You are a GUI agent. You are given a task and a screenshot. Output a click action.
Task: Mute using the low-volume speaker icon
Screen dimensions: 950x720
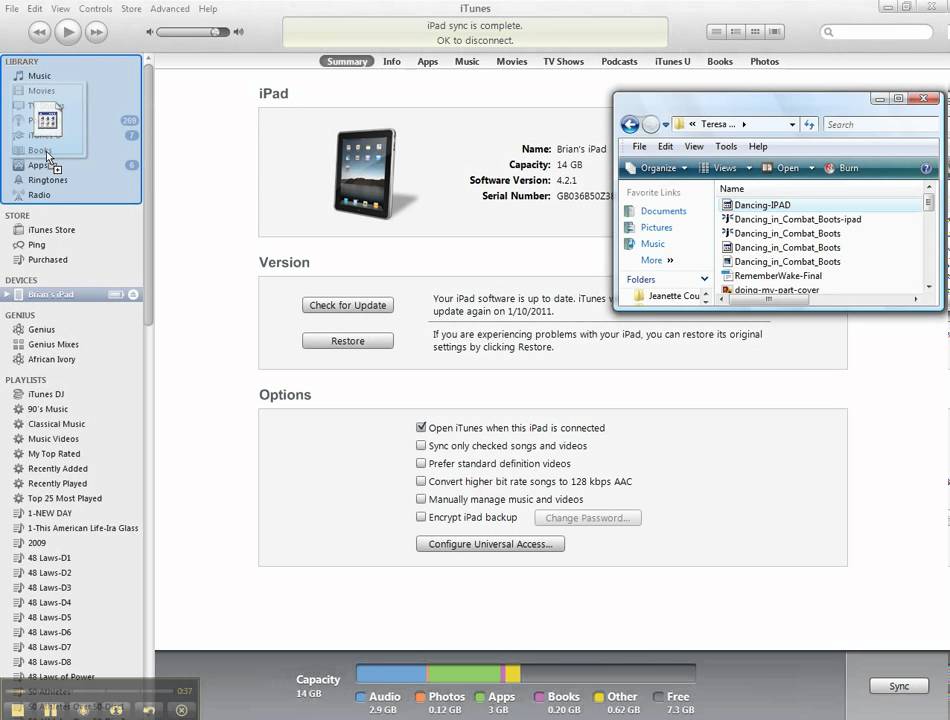click(x=150, y=32)
